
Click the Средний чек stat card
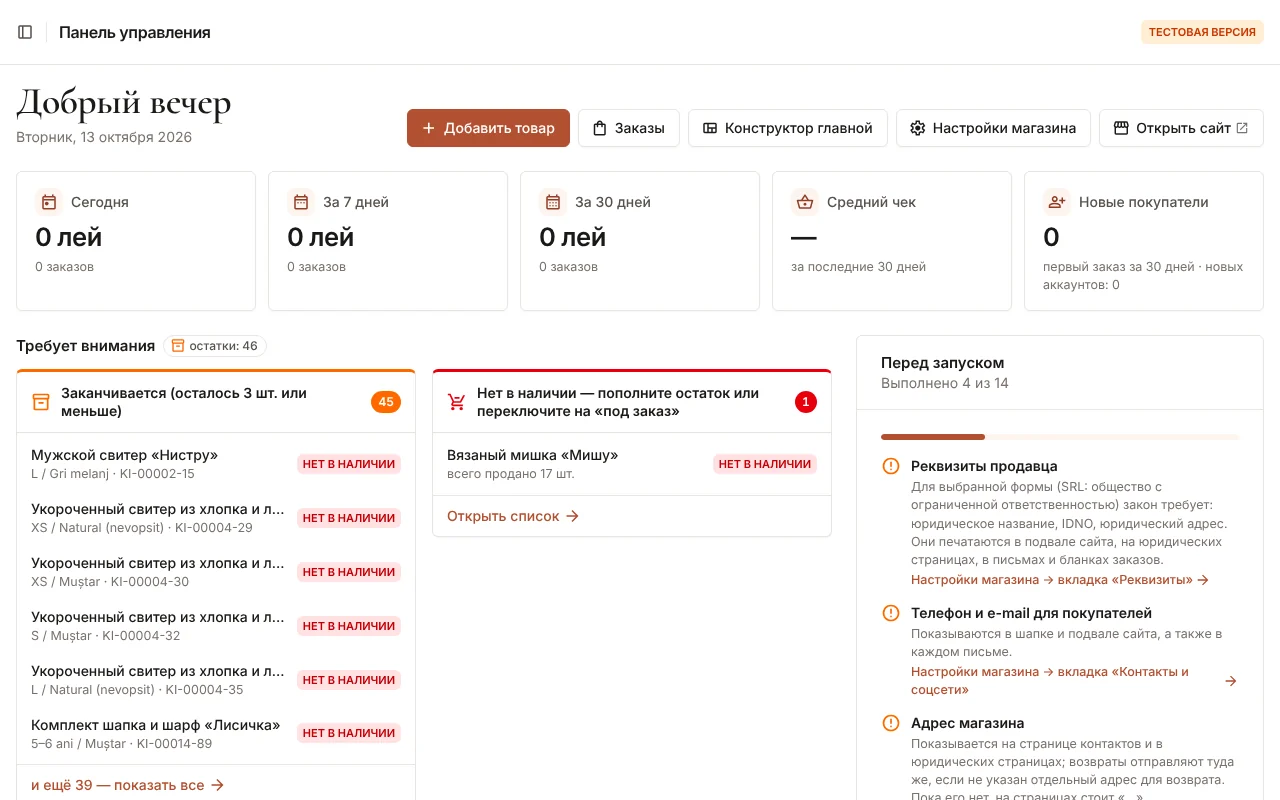(x=892, y=241)
